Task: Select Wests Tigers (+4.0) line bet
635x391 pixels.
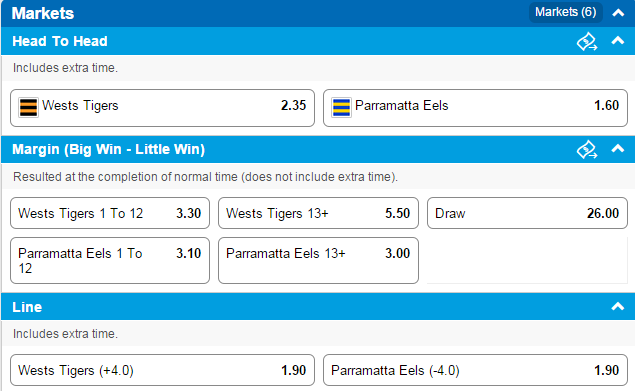Action: (x=162, y=370)
